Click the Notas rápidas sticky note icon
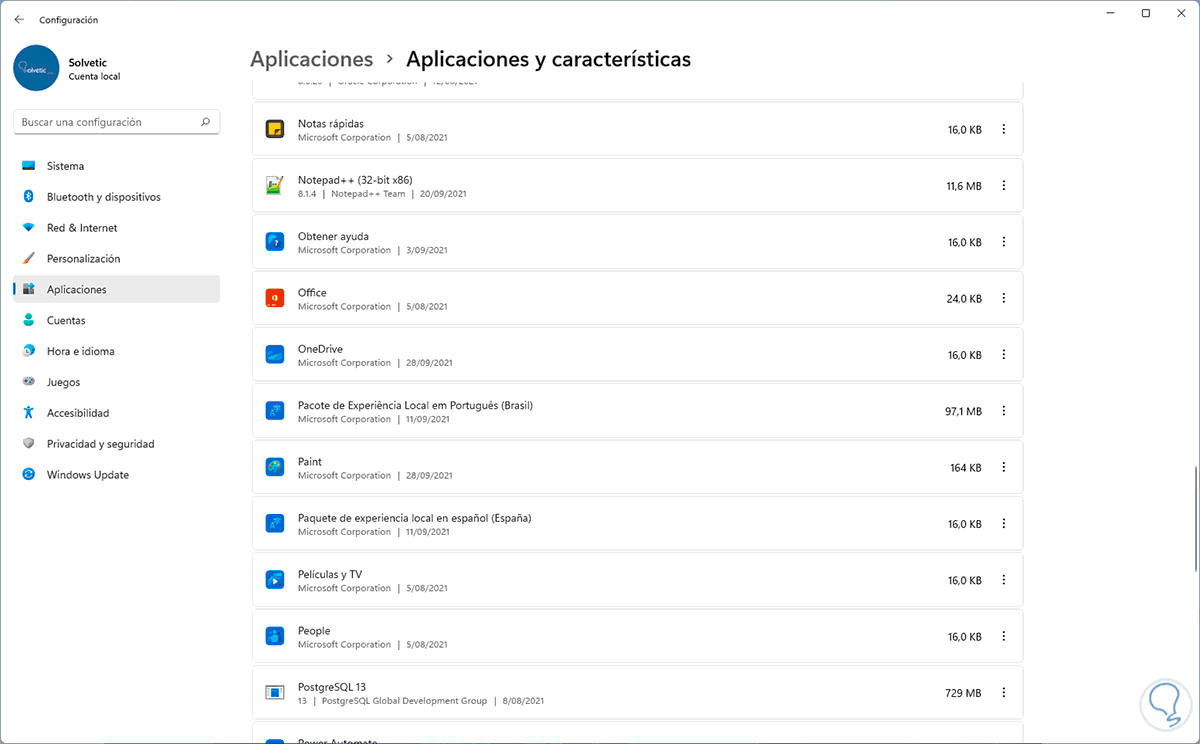This screenshot has height=744, width=1200. click(275, 129)
